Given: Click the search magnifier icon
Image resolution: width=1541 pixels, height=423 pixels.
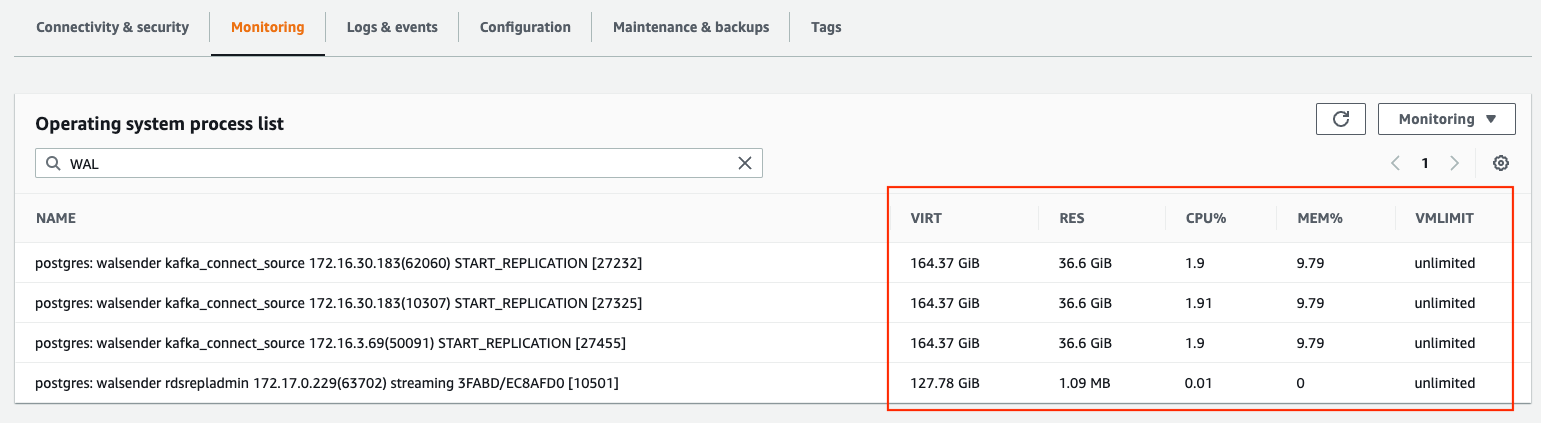Looking at the screenshot, I should (x=53, y=164).
